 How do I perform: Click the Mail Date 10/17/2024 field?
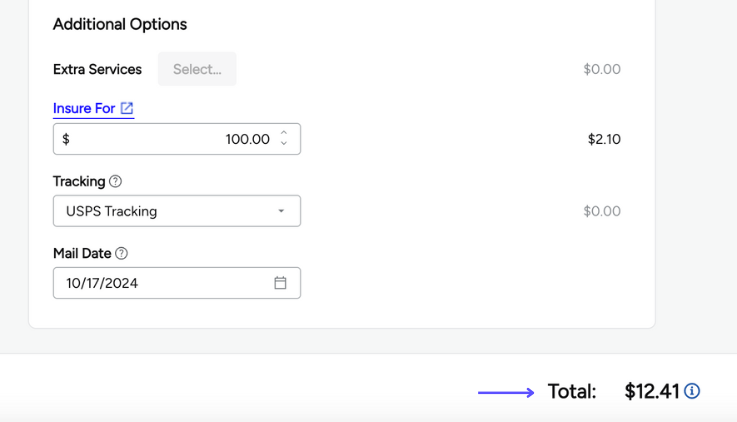[x=160, y=283]
